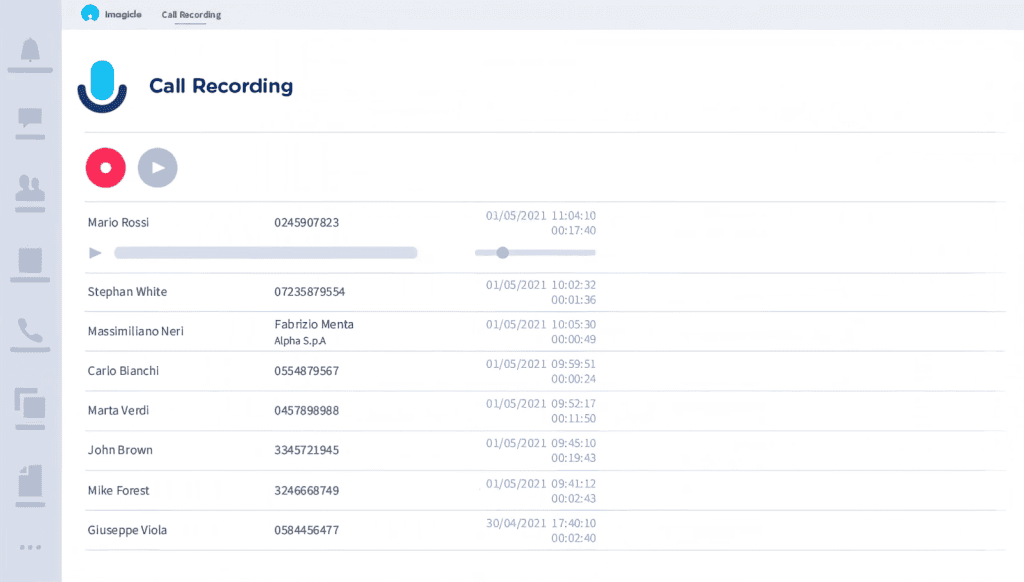
Task: Collapse the Mario Rossi playback row
Action: point(118,222)
